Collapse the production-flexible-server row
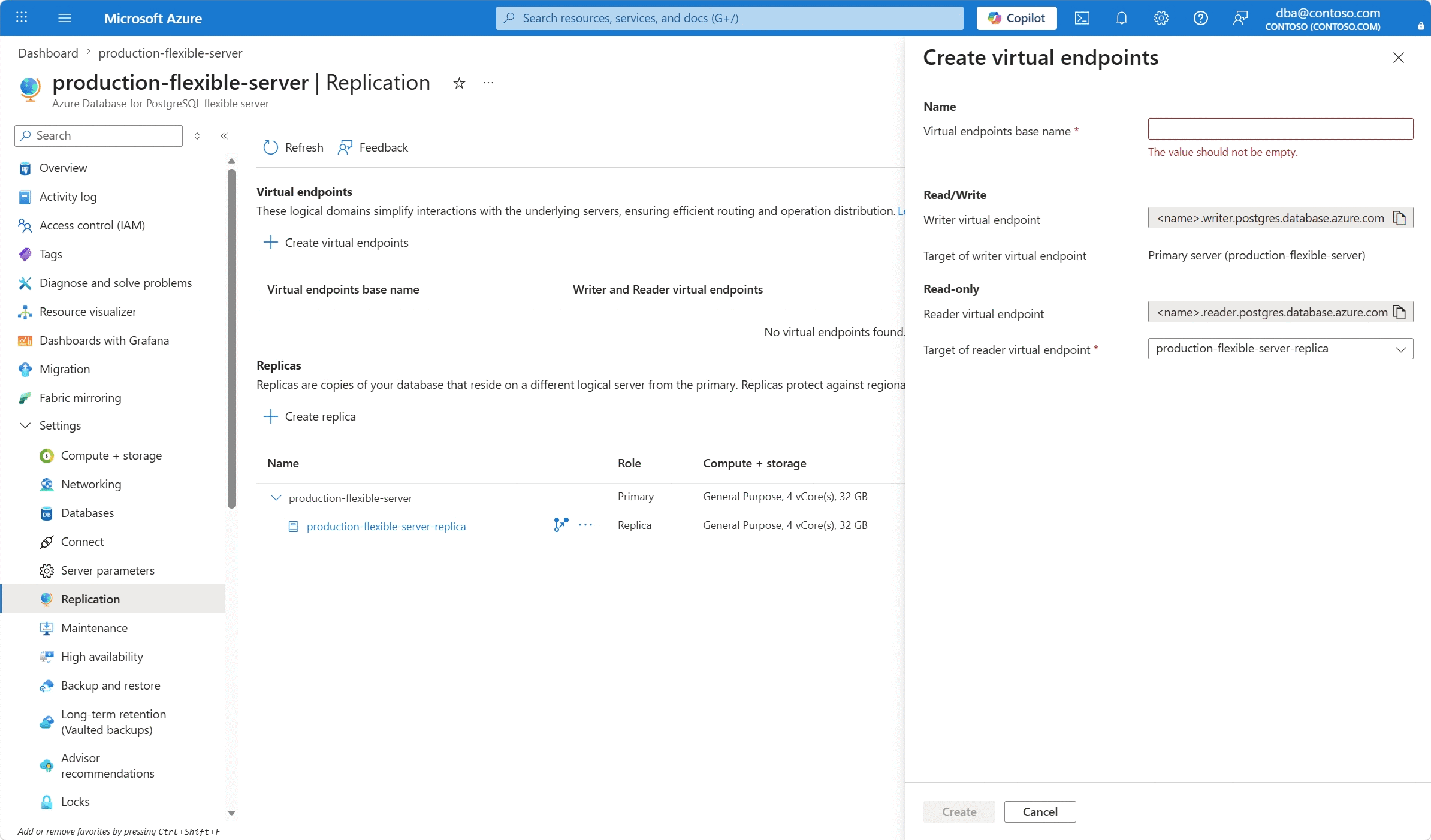The width and height of the screenshot is (1431, 840). (276, 498)
